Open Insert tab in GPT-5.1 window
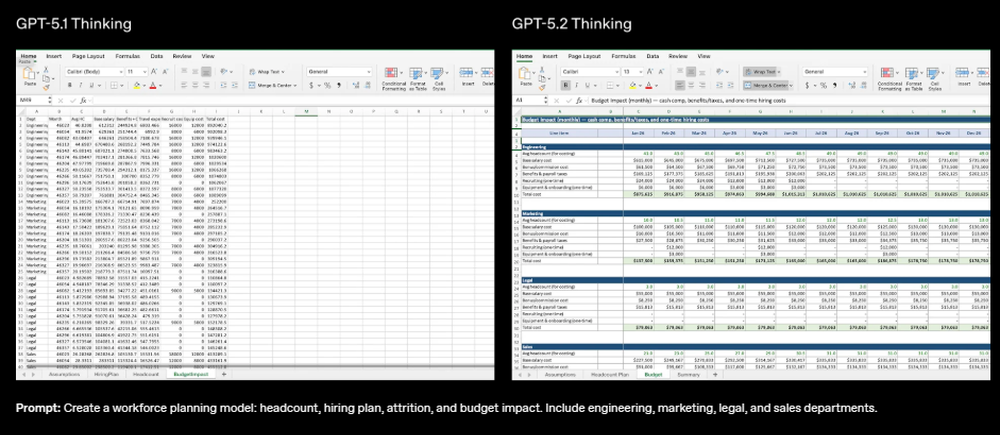 (54, 56)
